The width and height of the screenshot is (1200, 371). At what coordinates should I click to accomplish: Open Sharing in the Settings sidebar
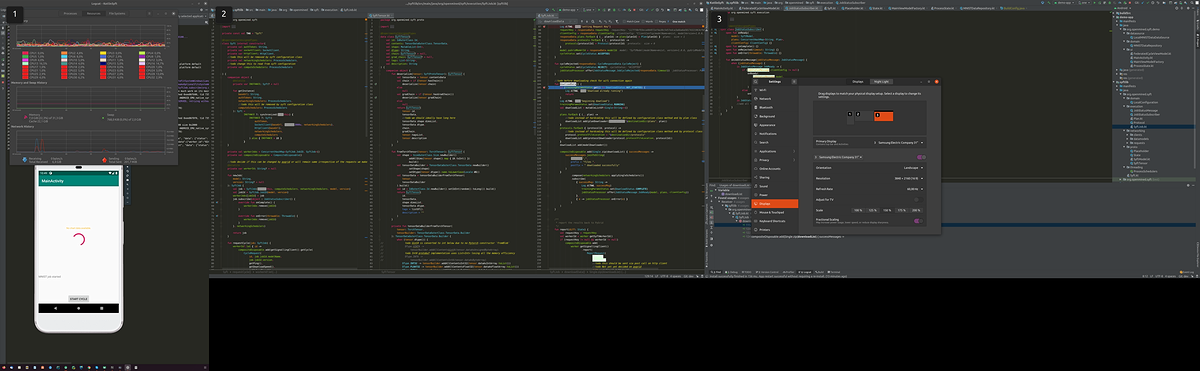point(775,177)
